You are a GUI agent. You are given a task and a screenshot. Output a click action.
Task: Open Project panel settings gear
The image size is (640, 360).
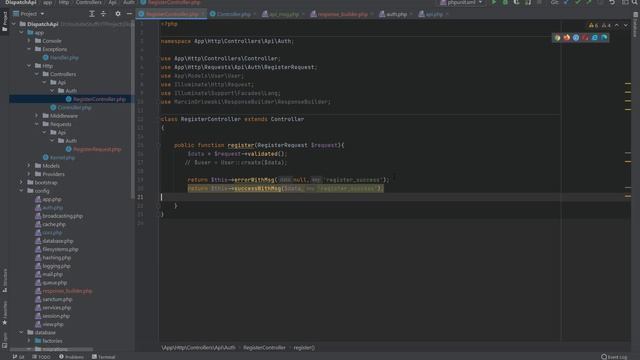click(118, 14)
